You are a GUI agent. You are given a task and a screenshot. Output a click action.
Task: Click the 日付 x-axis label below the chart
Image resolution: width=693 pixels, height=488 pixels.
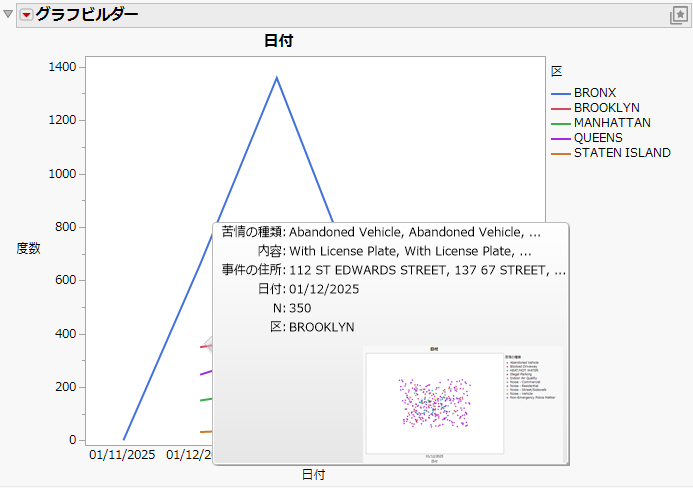coord(313,475)
